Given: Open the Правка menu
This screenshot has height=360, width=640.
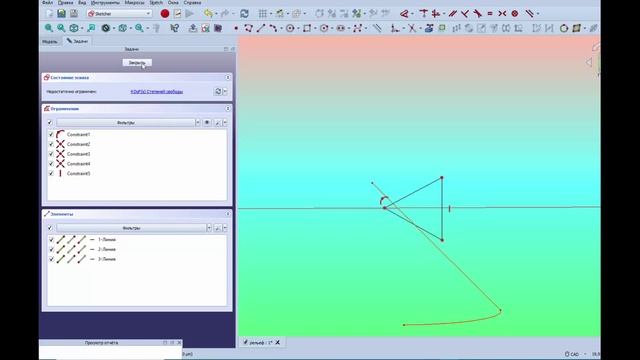Looking at the screenshot, I should (65, 2).
